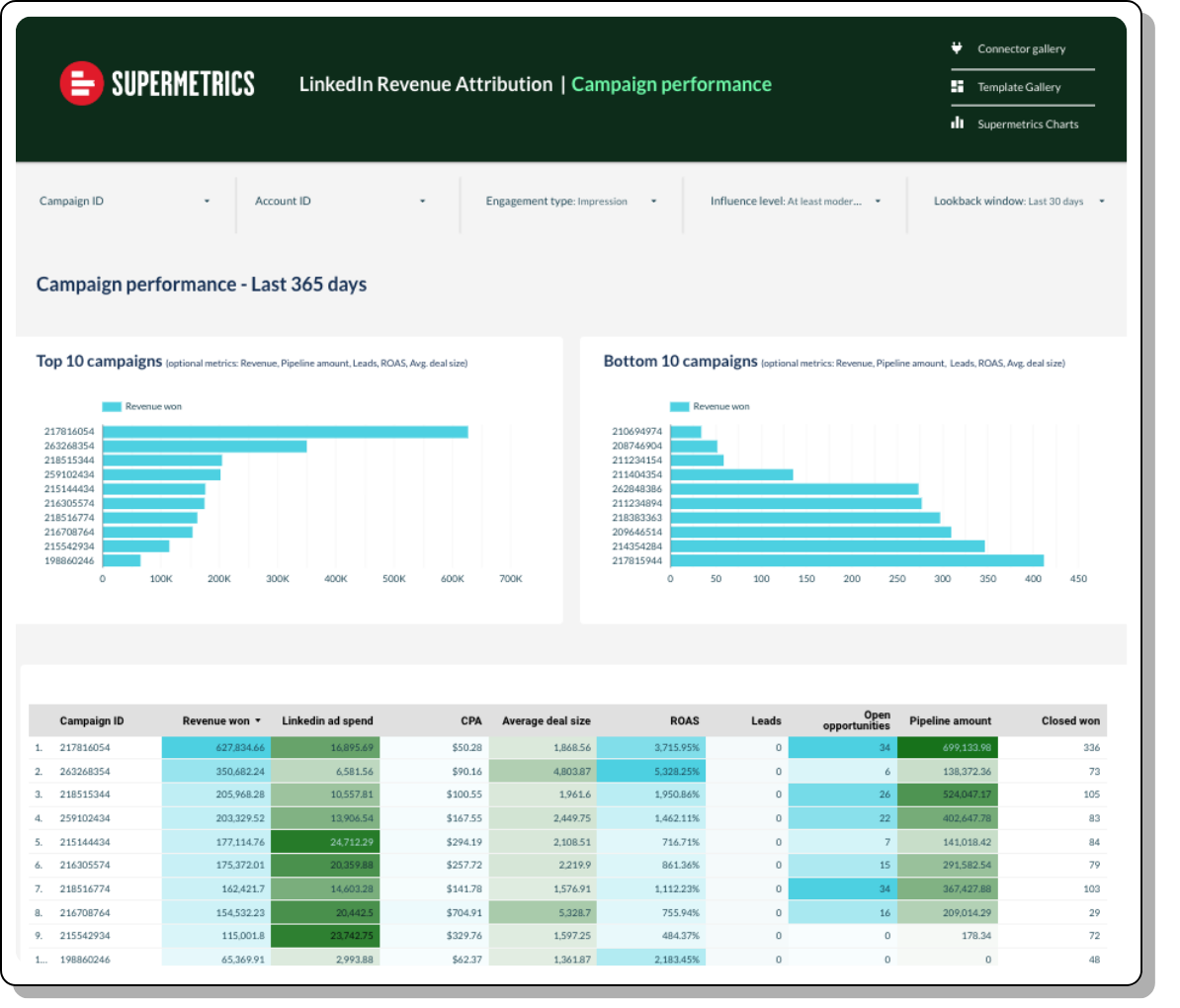This screenshot has width=1180, height=1008.
Task: Select campaign 263268354 row in the table
Action: (x=85, y=771)
